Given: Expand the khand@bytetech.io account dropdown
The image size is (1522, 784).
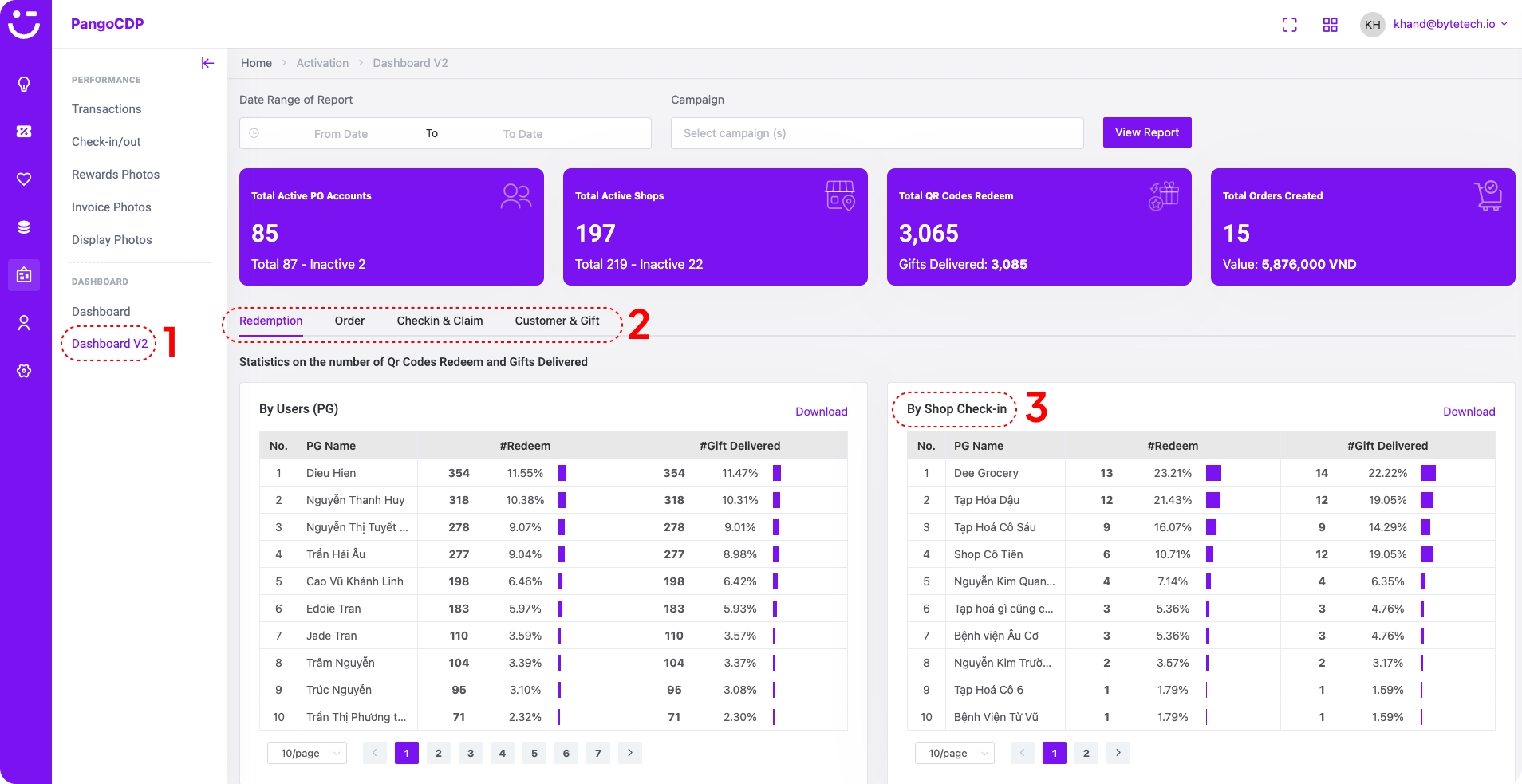Looking at the screenshot, I should (x=1449, y=24).
